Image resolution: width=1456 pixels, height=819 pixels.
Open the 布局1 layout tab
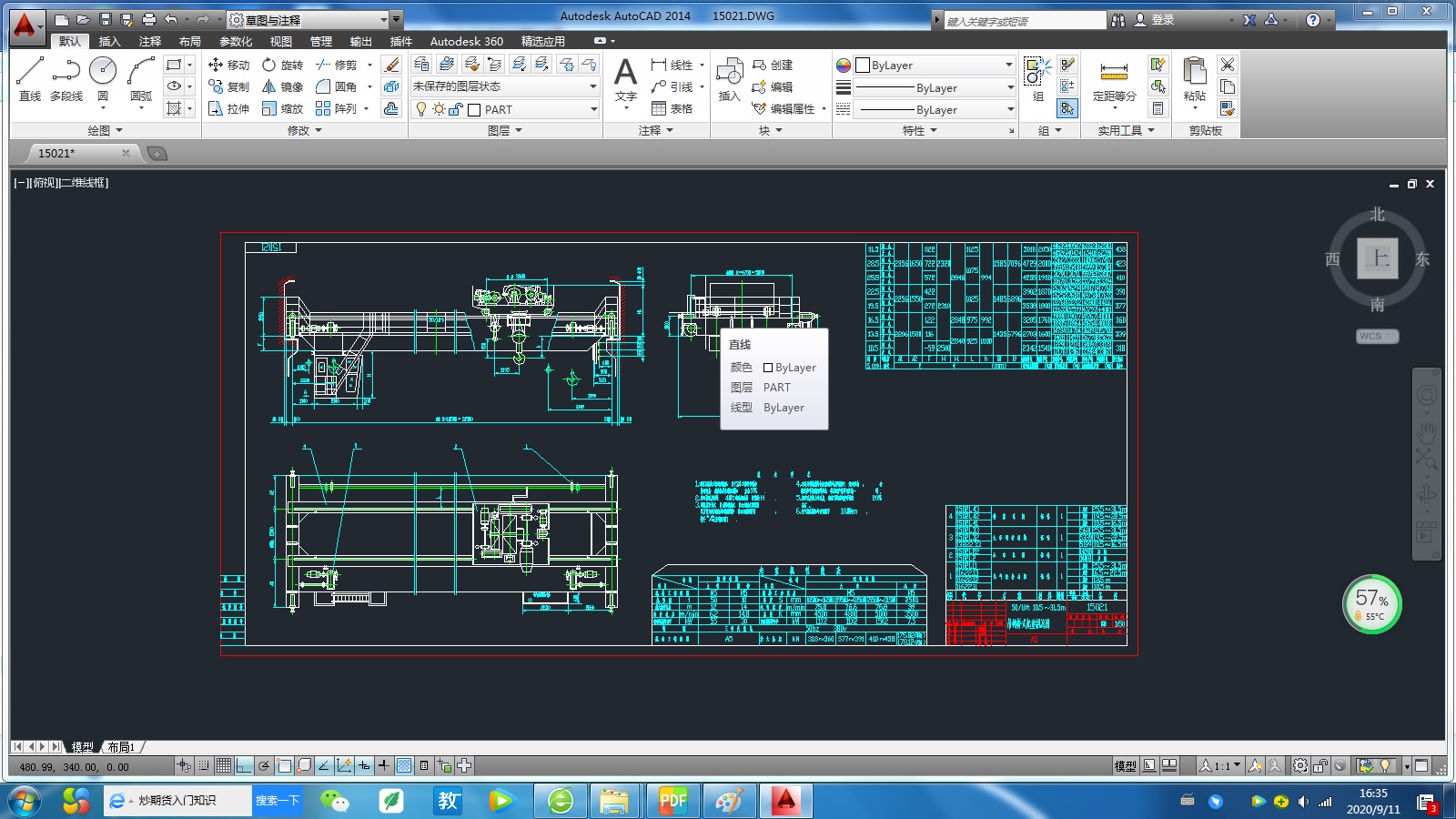point(121,746)
